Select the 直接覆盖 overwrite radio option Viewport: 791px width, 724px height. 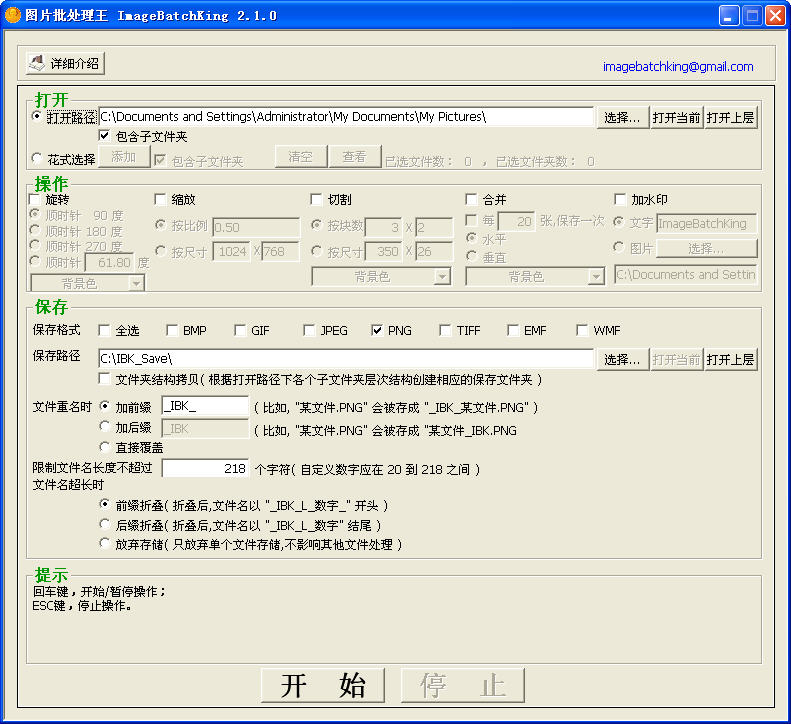[105, 447]
